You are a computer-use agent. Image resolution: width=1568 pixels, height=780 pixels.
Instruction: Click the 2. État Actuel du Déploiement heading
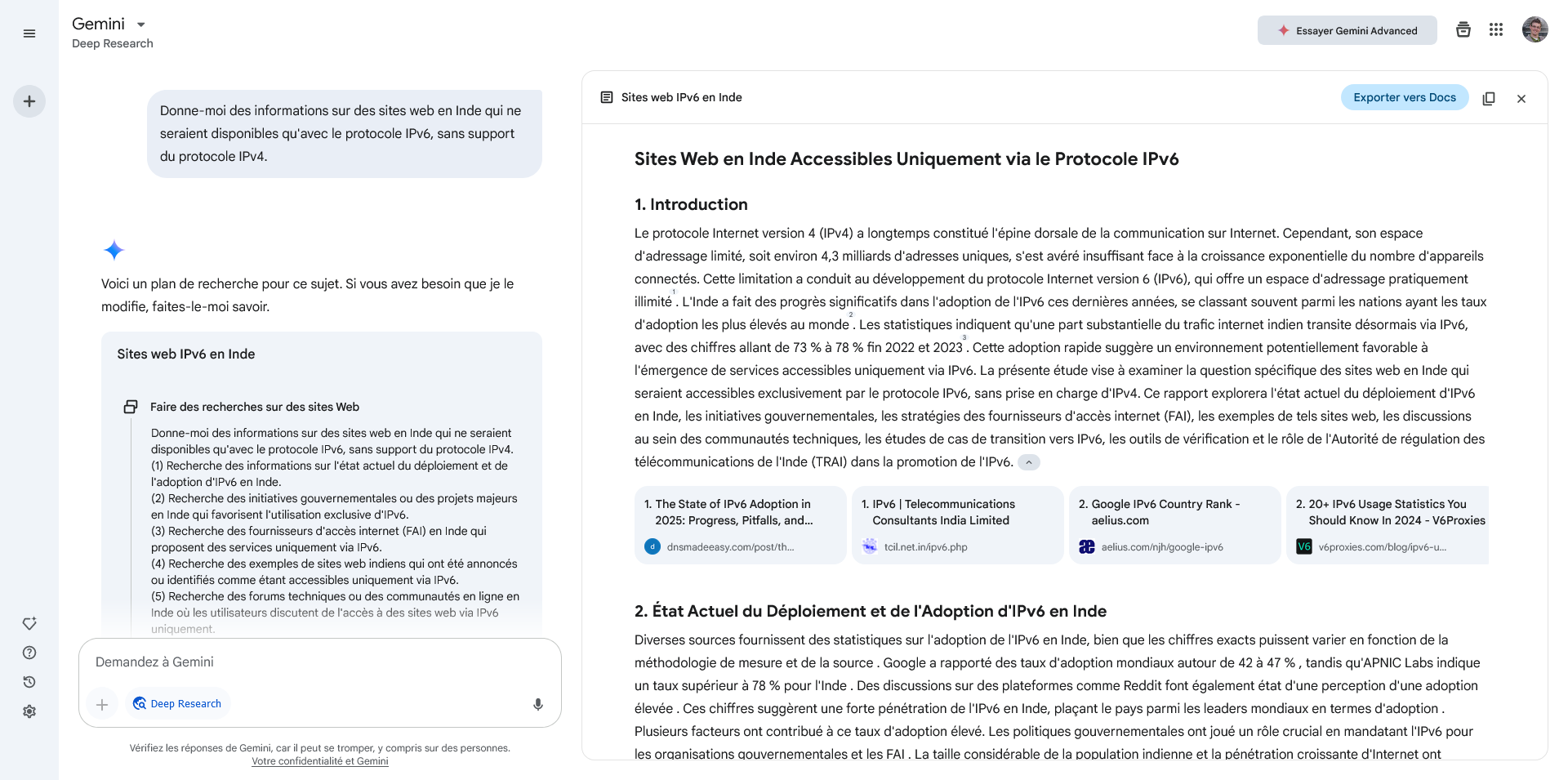[x=871, y=611]
